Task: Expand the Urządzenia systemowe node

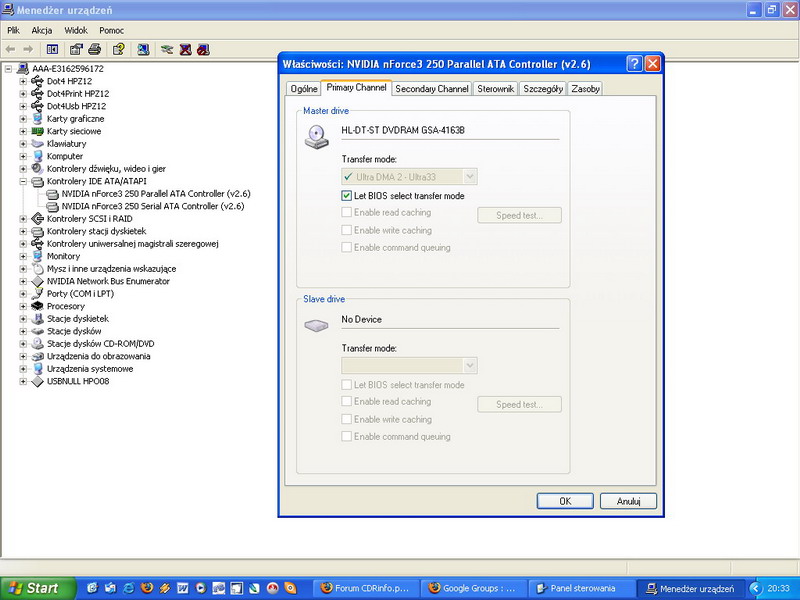Action: (23, 368)
